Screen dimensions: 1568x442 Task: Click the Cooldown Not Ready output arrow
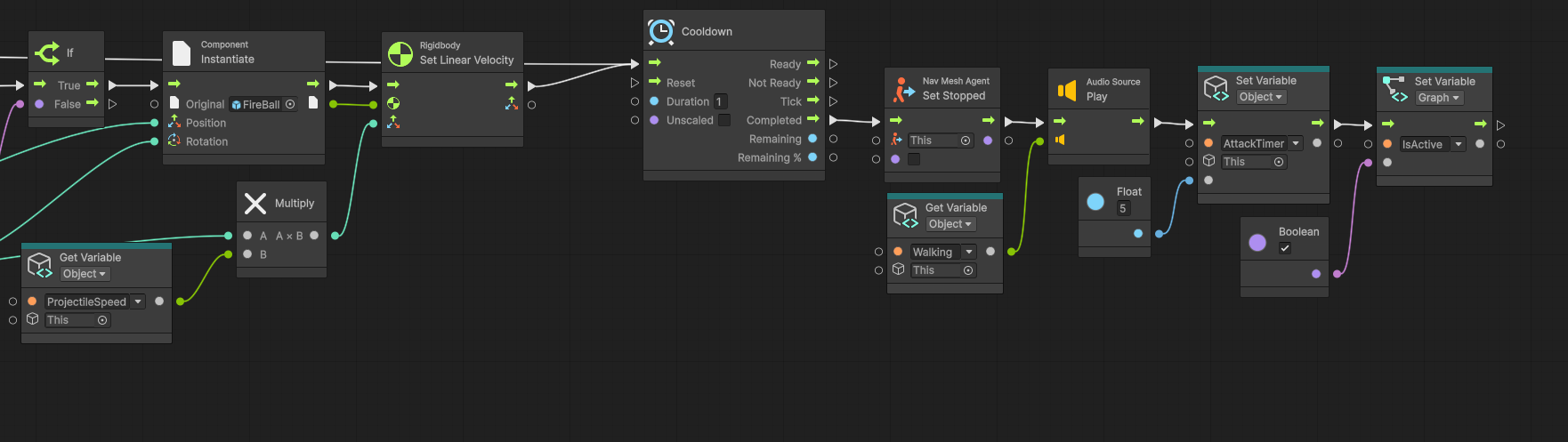pos(812,82)
